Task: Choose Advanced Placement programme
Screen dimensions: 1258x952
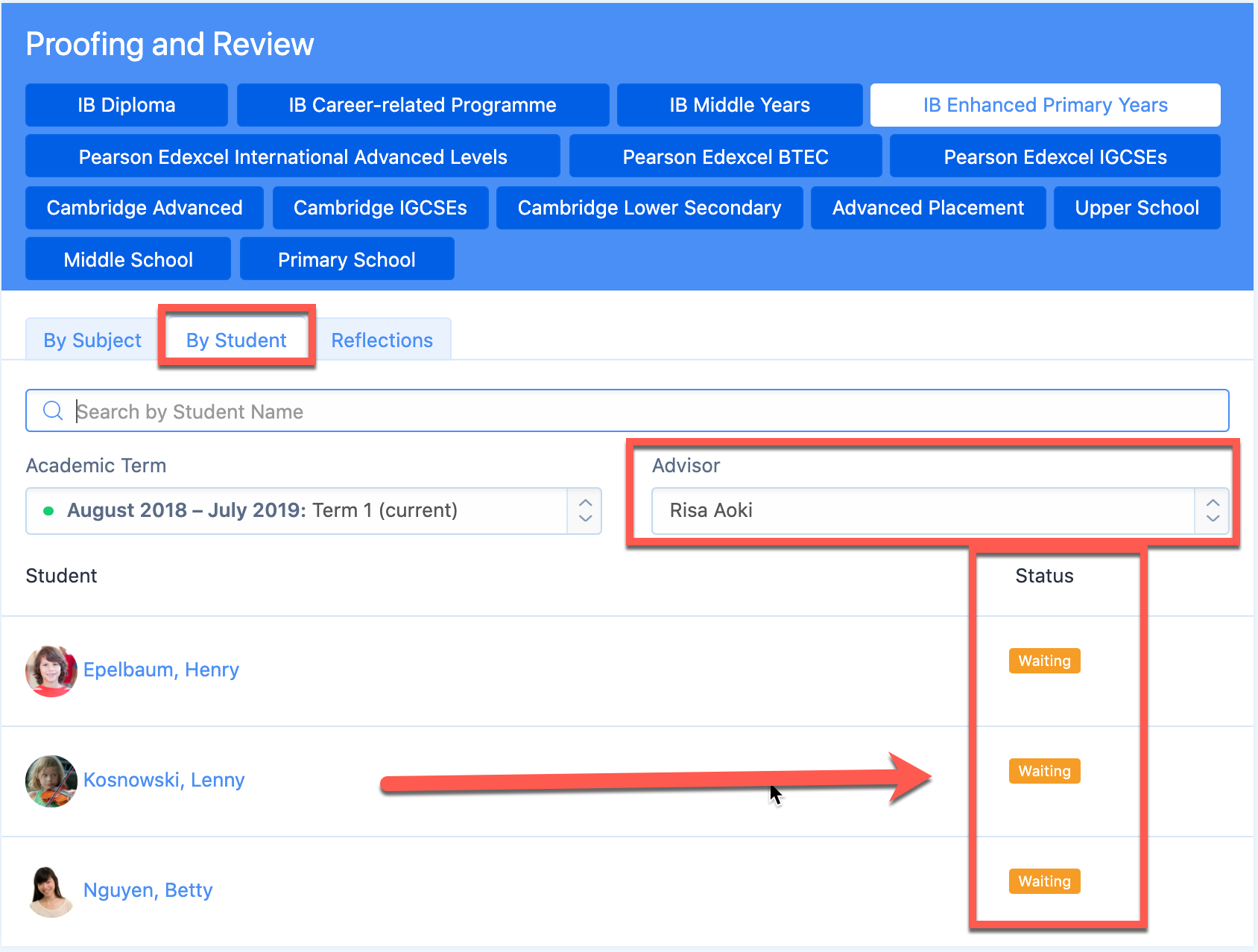Action: pyautogui.click(x=928, y=208)
